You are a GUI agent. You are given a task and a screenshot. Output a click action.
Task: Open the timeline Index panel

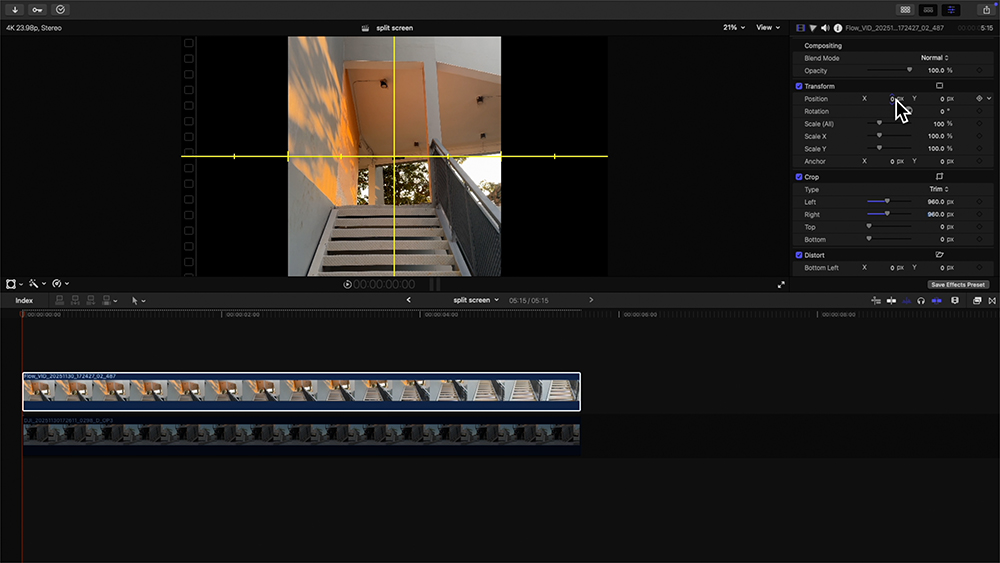[x=24, y=300]
